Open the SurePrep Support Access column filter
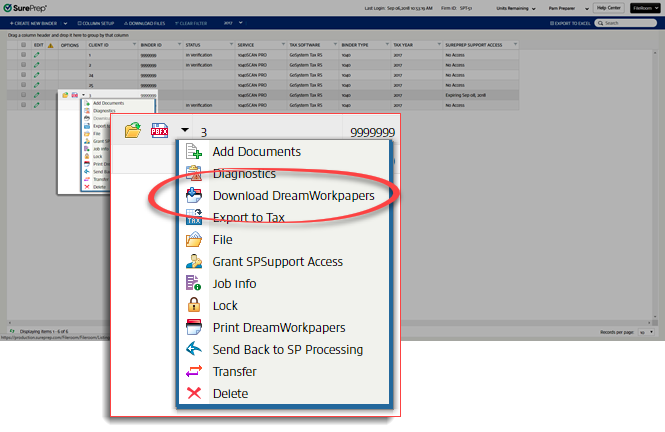Viewport: 665px width, 432px height. (x=515, y=45)
